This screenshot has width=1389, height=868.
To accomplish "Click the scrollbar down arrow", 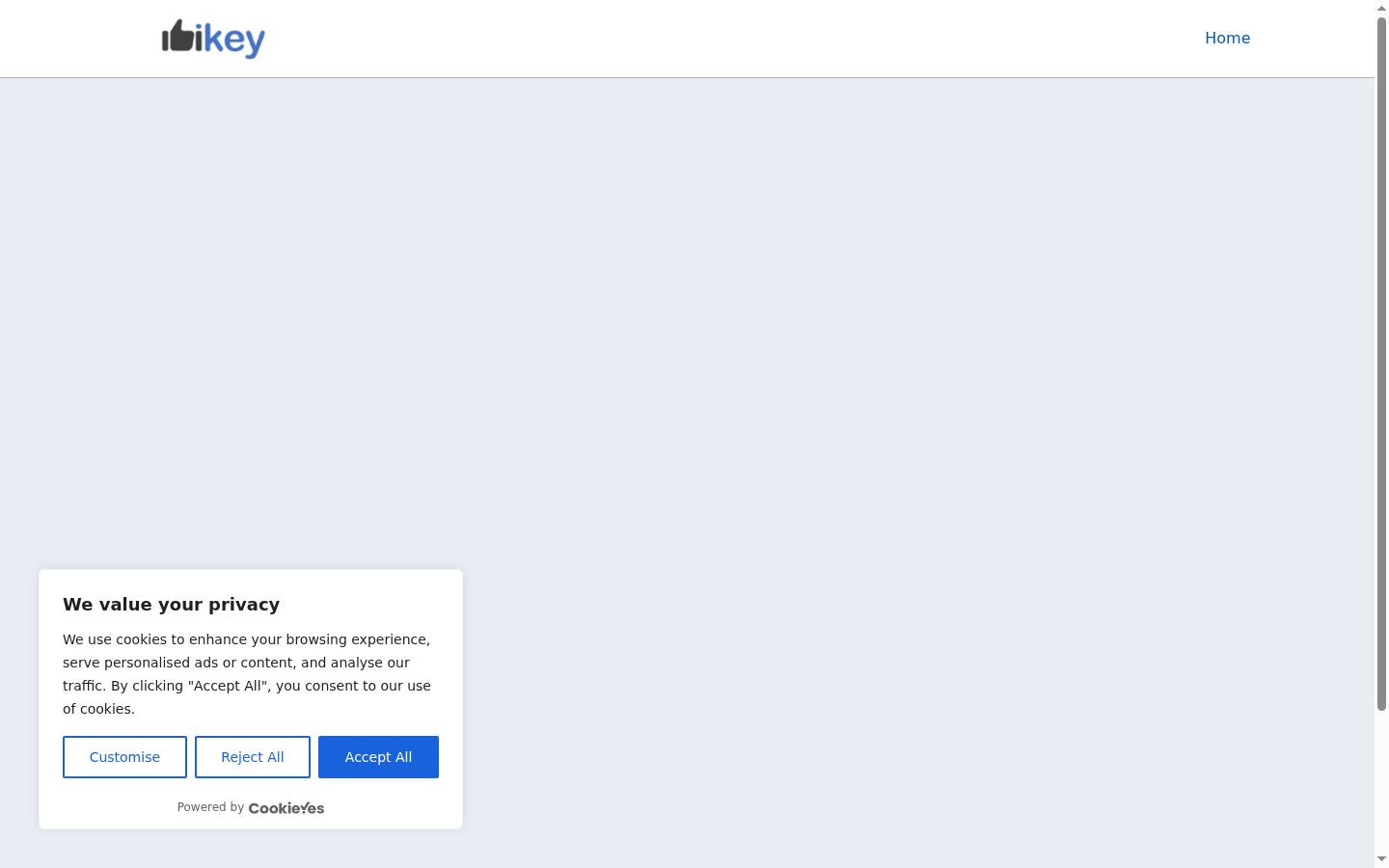I will 1381,859.
